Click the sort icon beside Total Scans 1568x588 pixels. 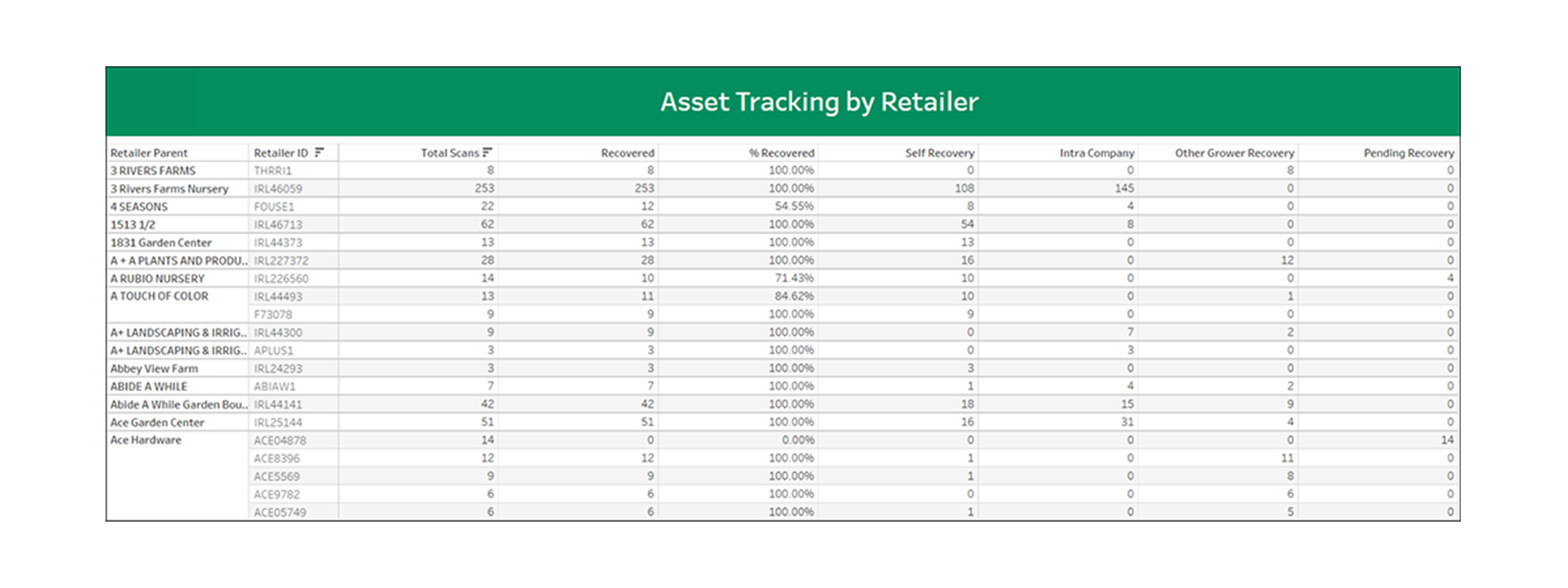(487, 152)
